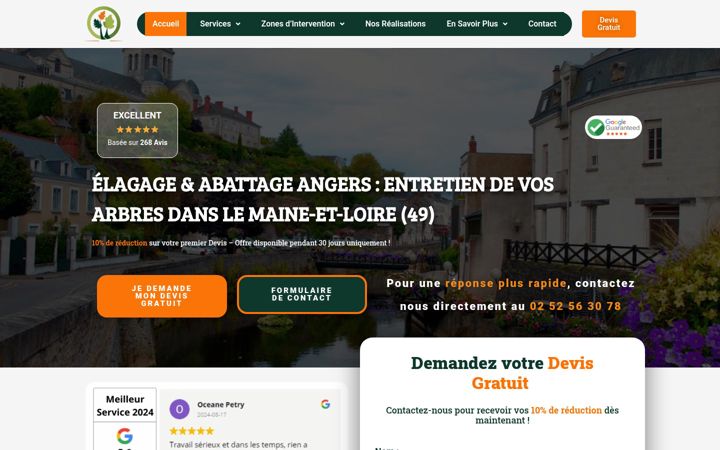
Task: Go to the Contact page
Action: tap(542, 24)
